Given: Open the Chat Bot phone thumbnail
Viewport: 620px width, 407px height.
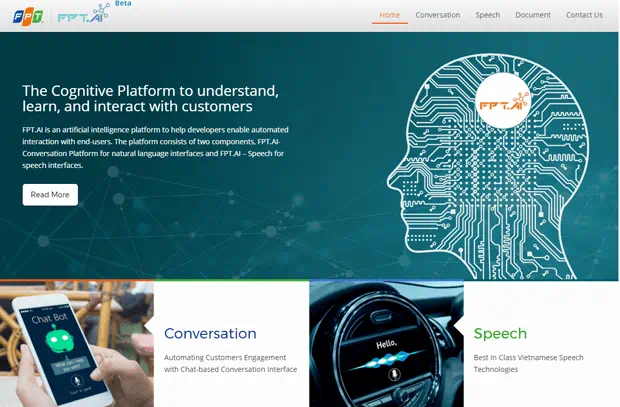Looking at the screenshot, I should pos(77,345).
